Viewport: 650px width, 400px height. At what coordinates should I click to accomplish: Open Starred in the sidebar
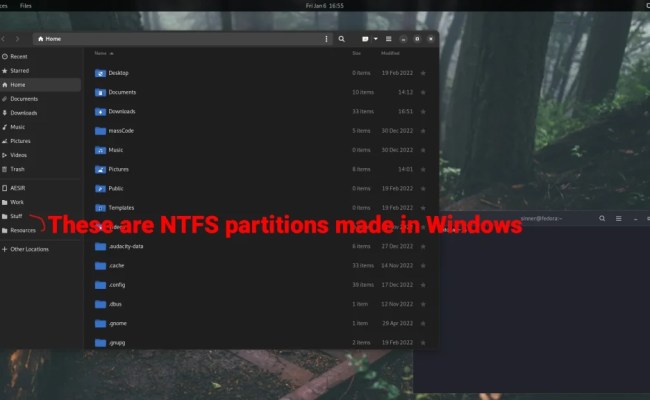[x=40, y=70]
